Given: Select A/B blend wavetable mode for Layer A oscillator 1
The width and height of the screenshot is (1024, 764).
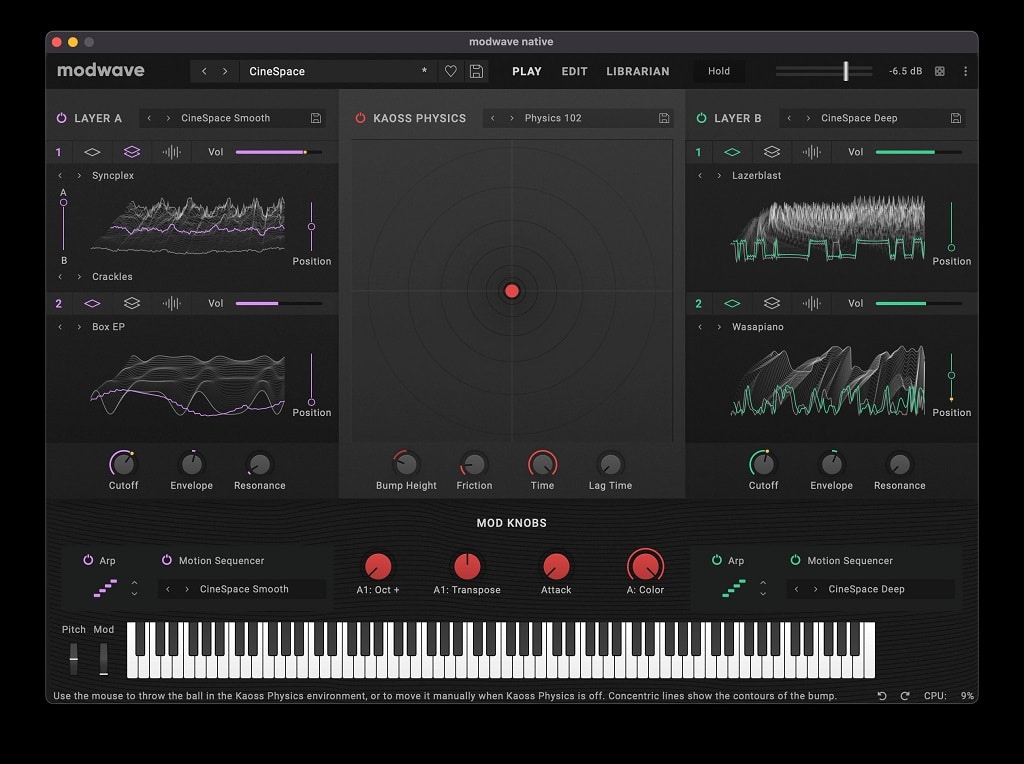Looking at the screenshot, I should click(132, 152).
